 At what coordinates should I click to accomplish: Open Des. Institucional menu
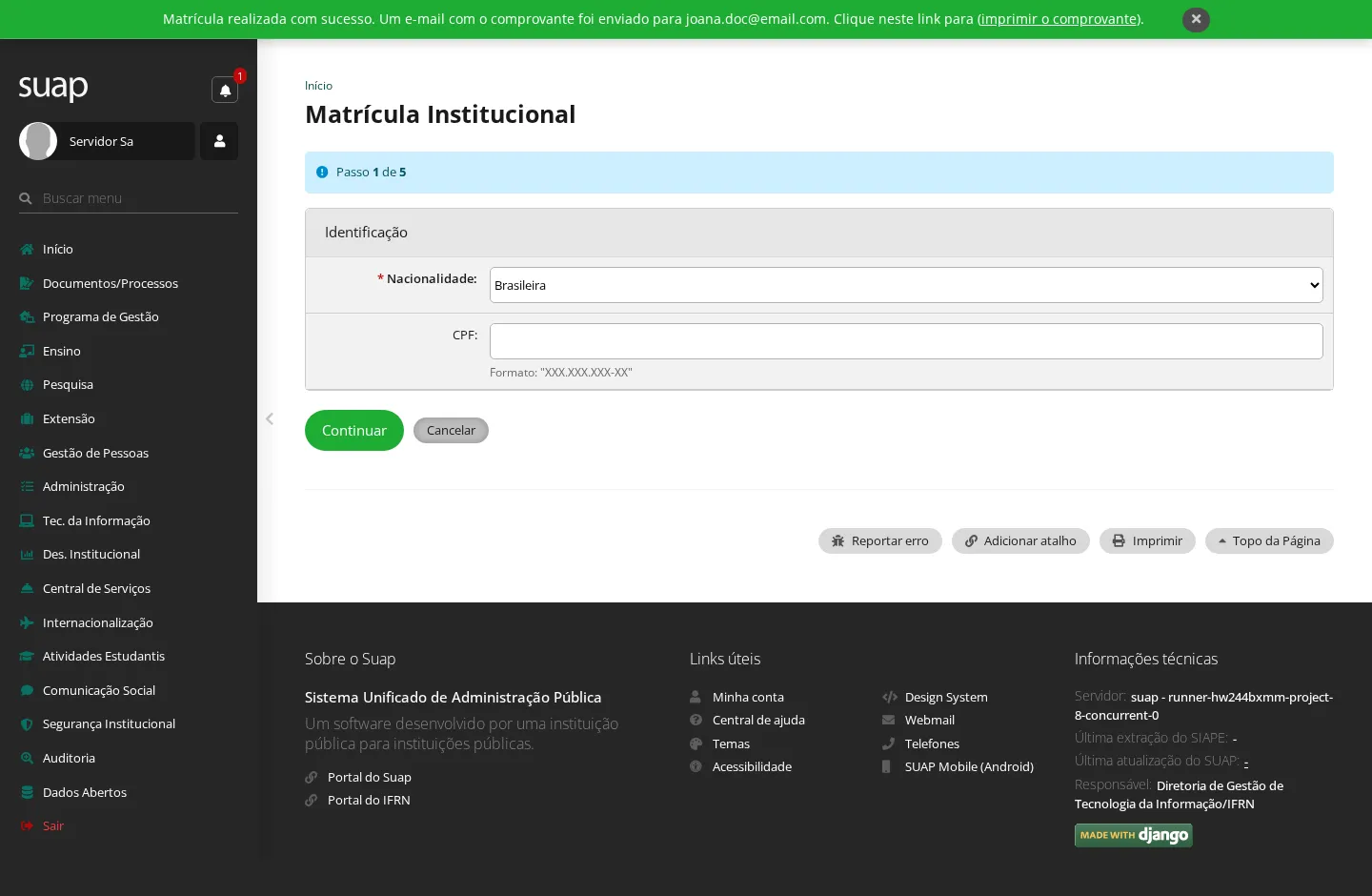click(x=129, y=554)
